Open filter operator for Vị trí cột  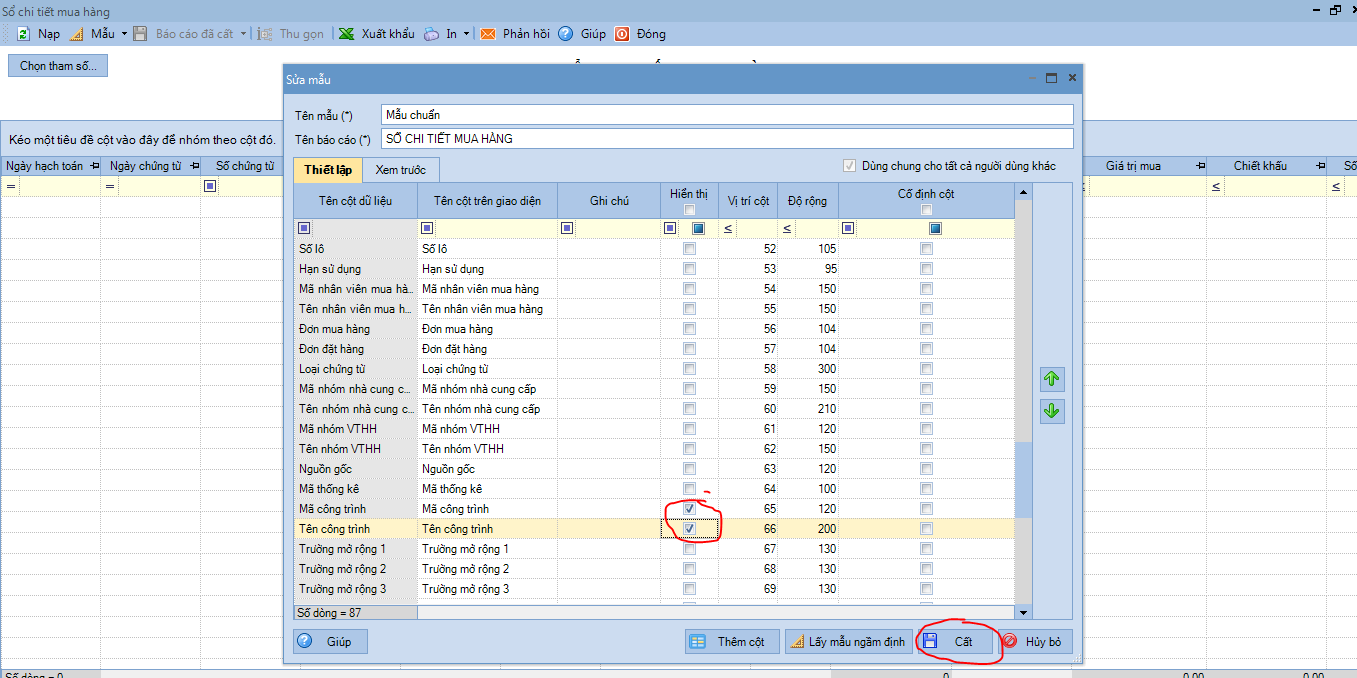tap(728, 229)
